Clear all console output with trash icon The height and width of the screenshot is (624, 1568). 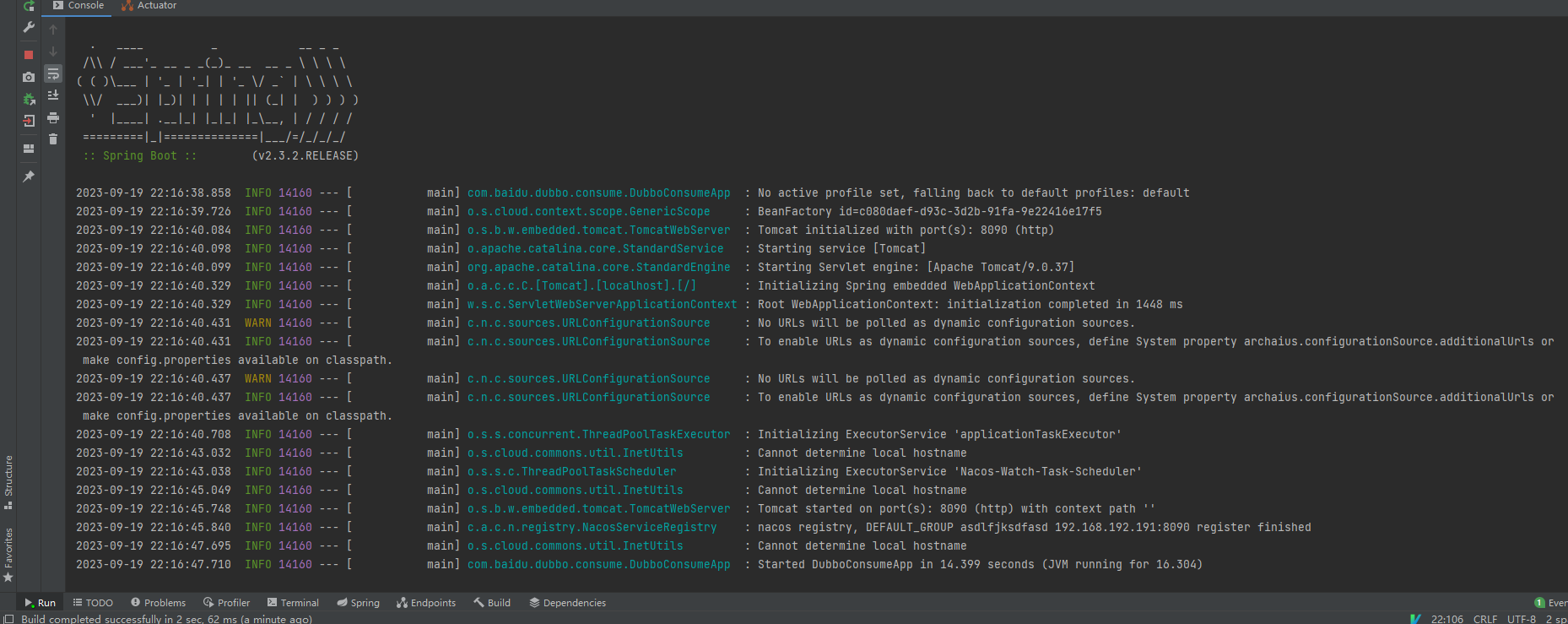tap(53, 139)
